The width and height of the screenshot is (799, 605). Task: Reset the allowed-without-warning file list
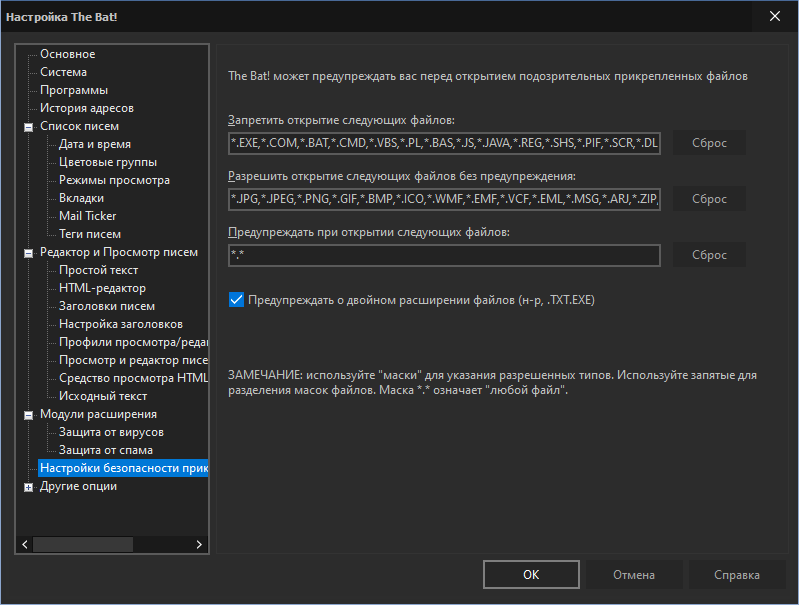point(709,199)
